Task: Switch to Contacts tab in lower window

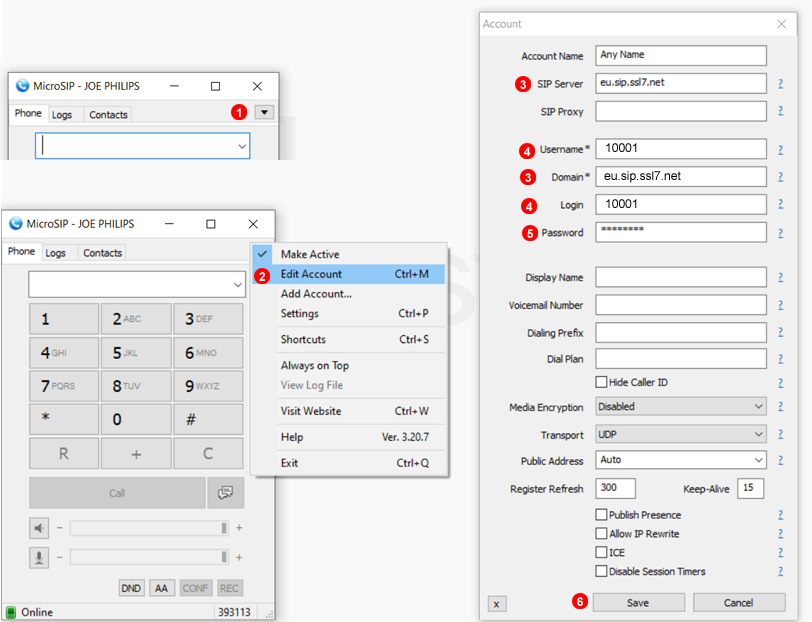Action: coord(103,253)
